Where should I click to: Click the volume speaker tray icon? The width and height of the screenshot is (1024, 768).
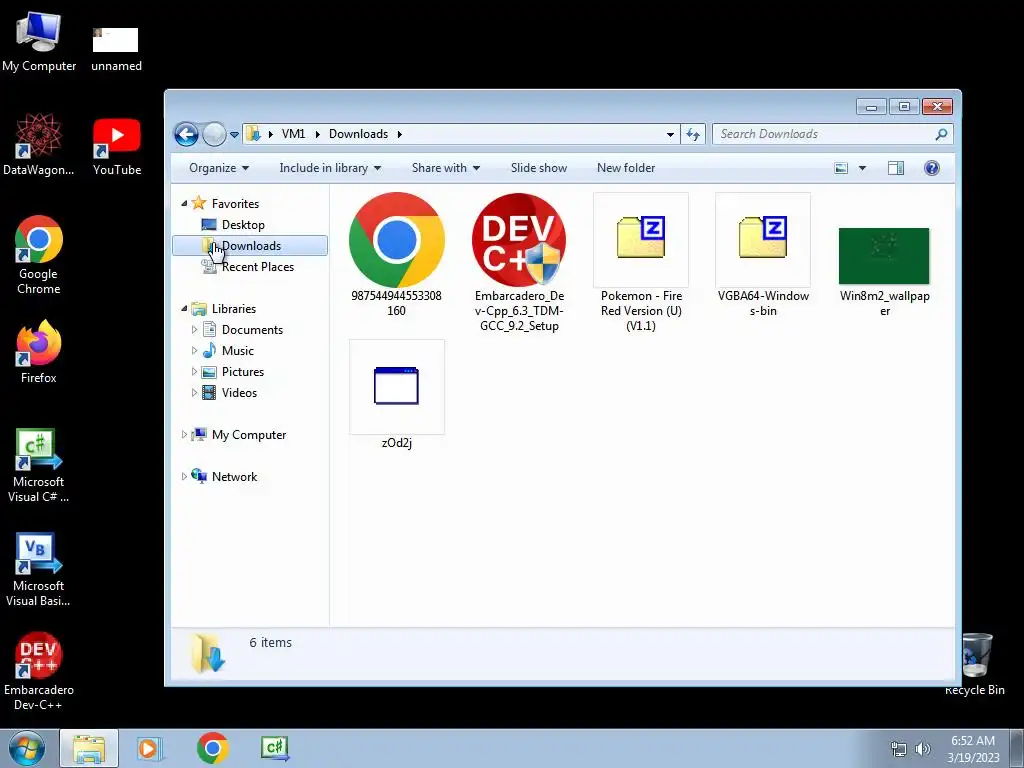tap(923, 749)
